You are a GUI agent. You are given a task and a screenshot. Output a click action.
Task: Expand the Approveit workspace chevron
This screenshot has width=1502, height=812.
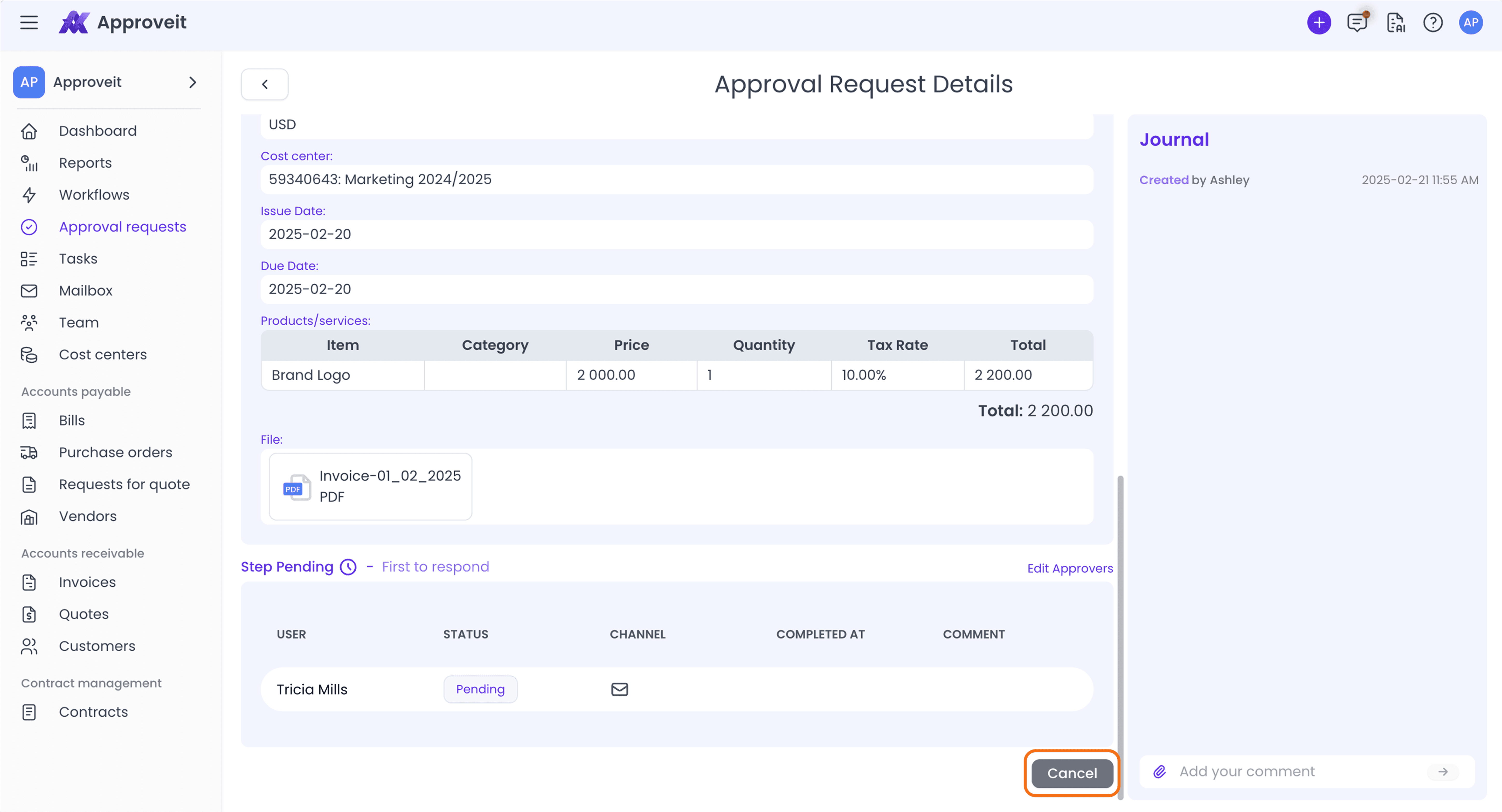193,82
